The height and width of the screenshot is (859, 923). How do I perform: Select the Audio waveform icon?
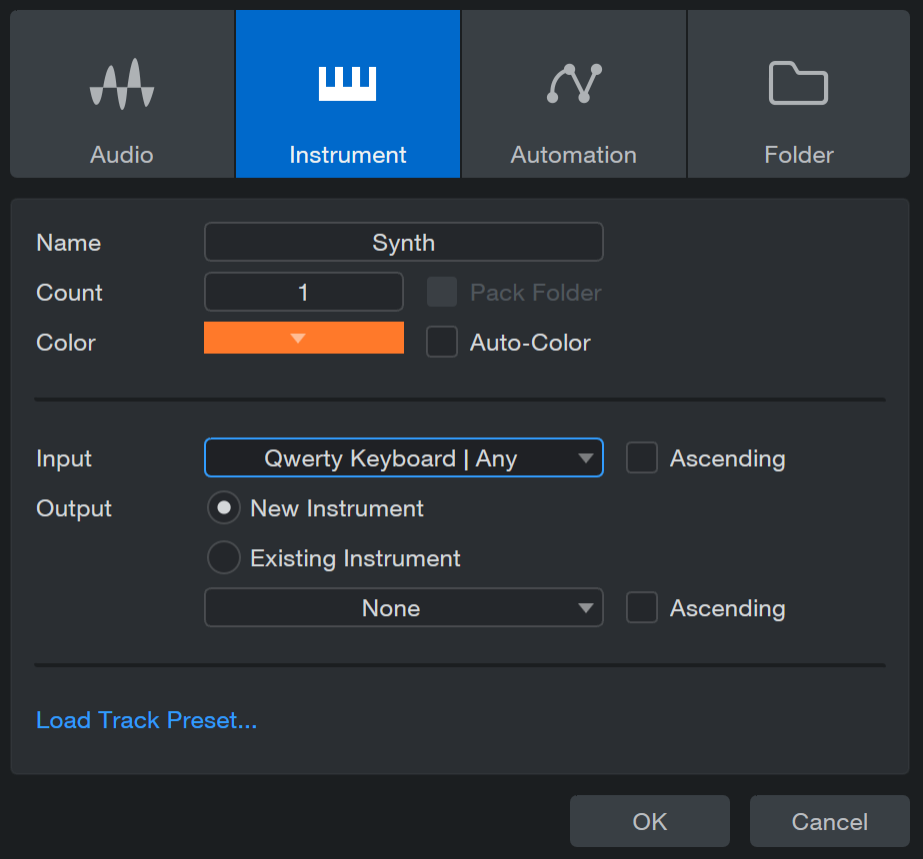pyautogui.click(x=122, y=84)
